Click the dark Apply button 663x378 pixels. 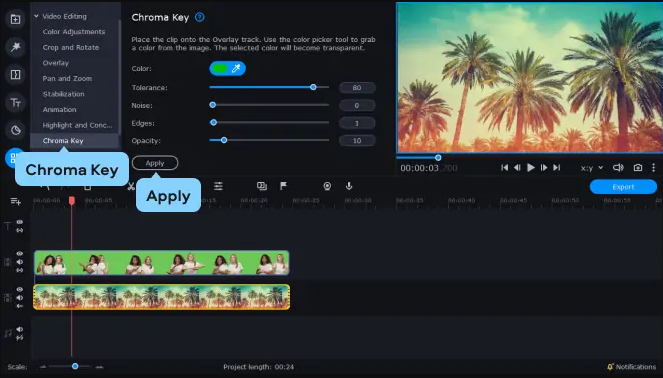click(155, 163)
